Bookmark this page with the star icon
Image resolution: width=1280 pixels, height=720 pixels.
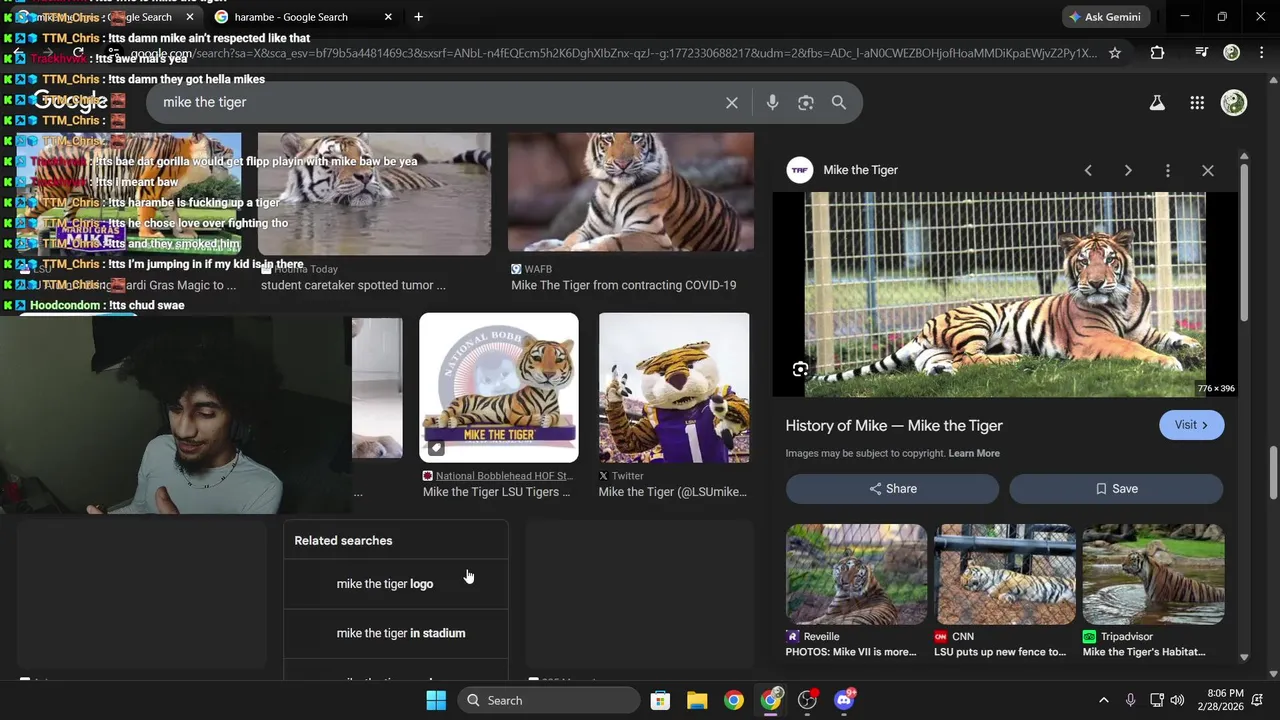click(1115, 53)
